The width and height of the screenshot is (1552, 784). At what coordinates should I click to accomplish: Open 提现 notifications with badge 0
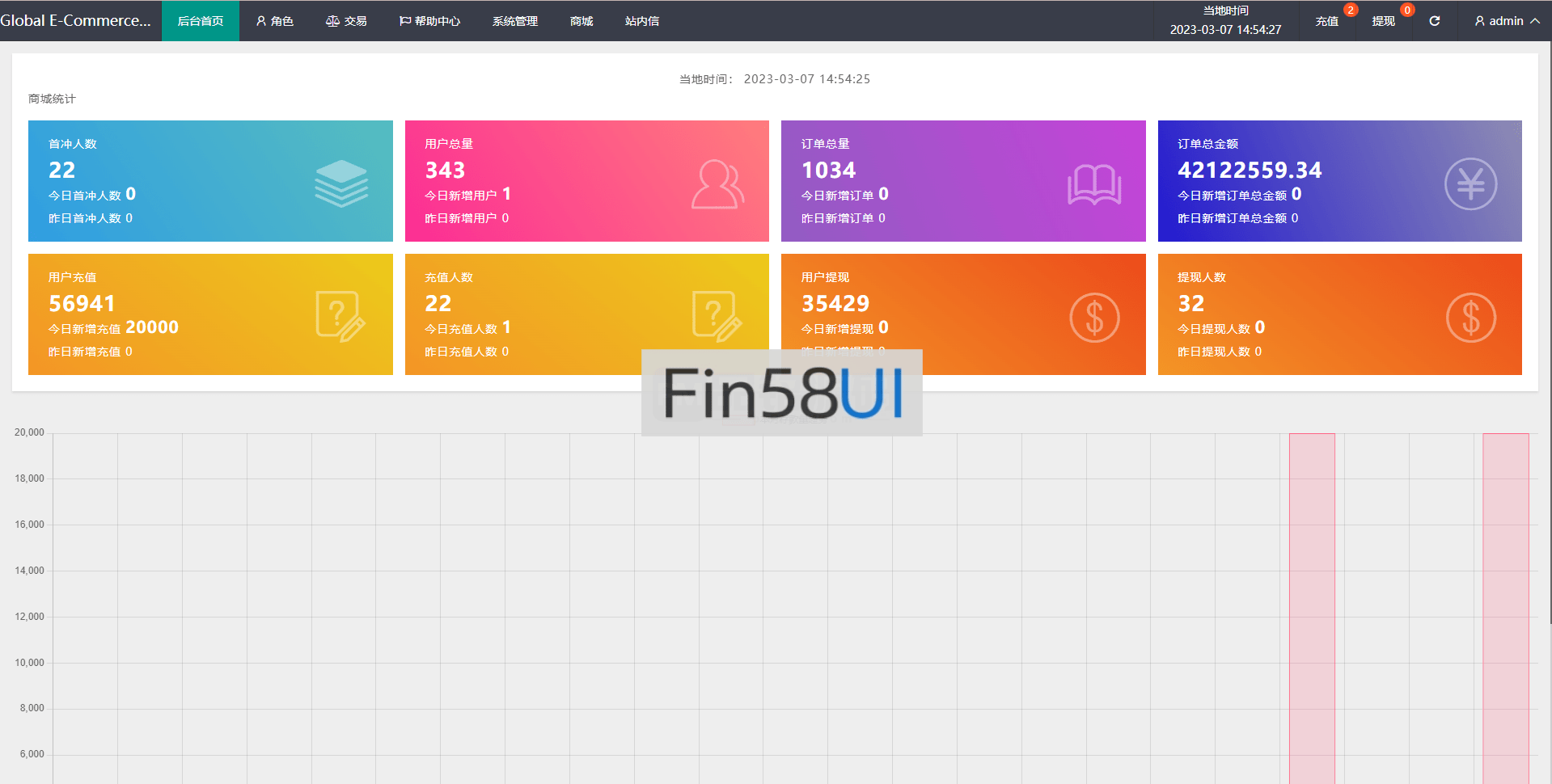click(x=1383, y=21)
